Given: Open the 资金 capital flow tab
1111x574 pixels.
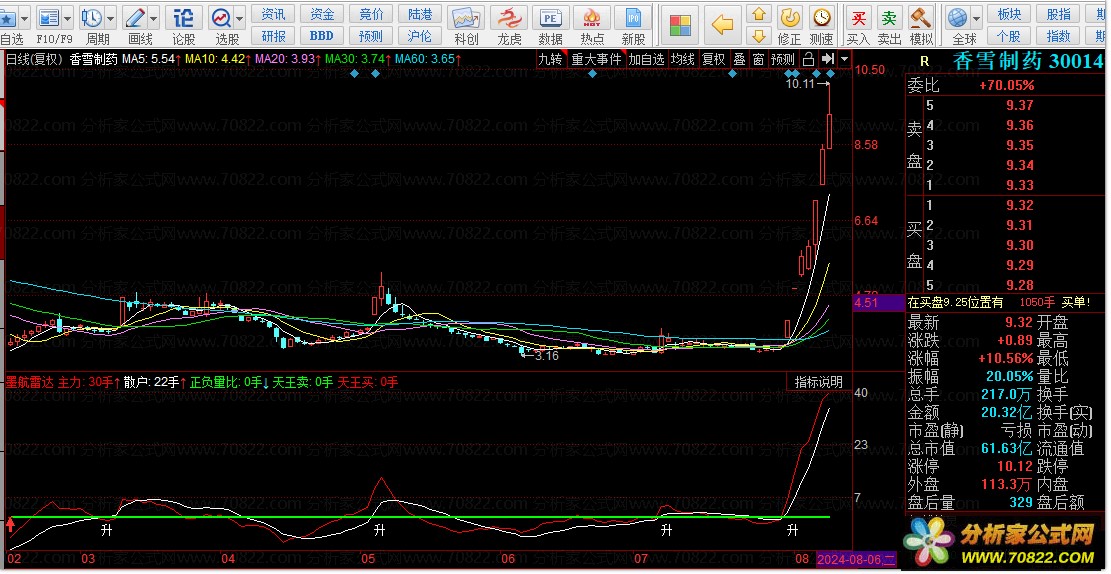Looking at the screenshot, I should click(322, 14).
